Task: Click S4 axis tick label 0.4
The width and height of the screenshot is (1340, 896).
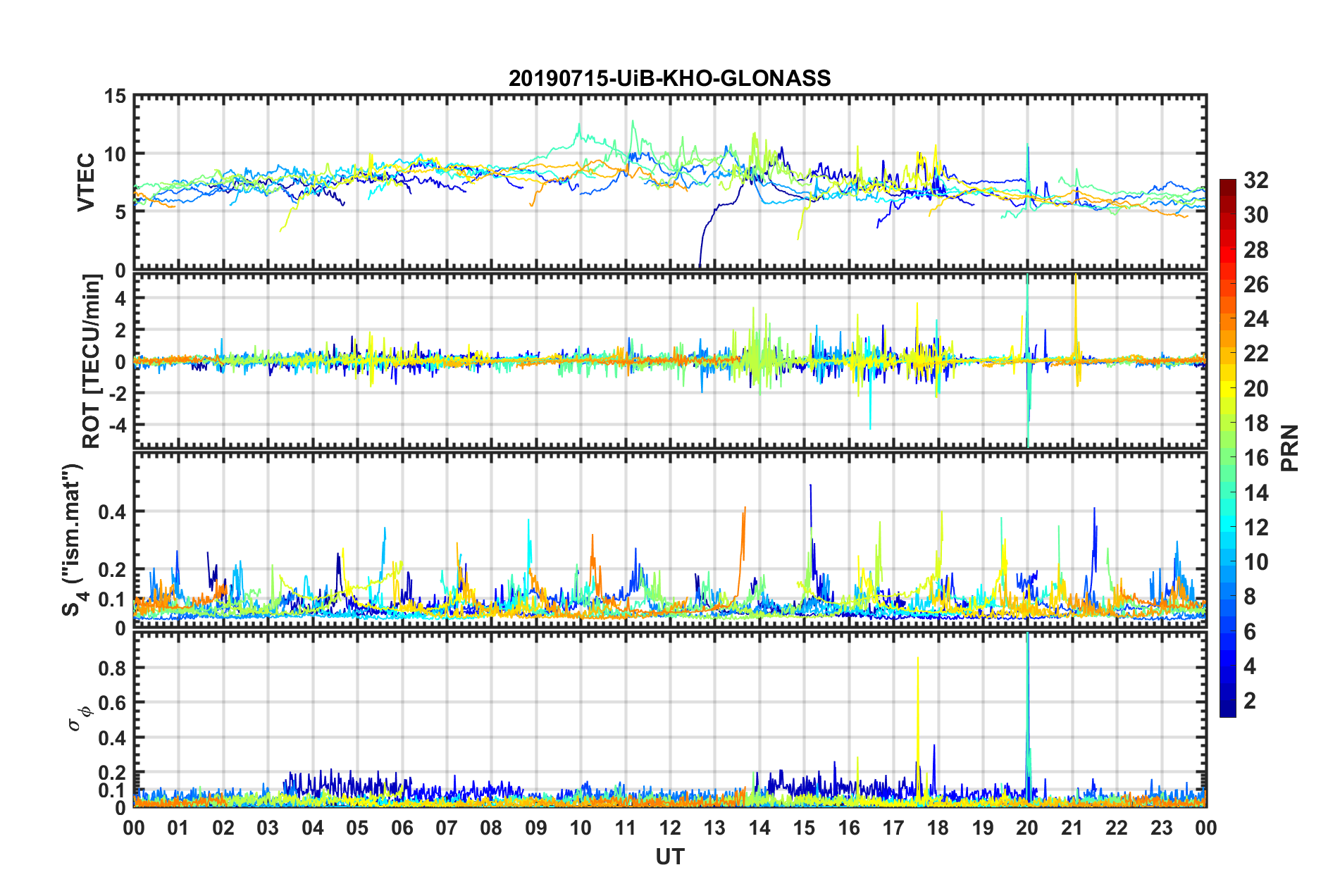Action: click(x=111, y=512)
